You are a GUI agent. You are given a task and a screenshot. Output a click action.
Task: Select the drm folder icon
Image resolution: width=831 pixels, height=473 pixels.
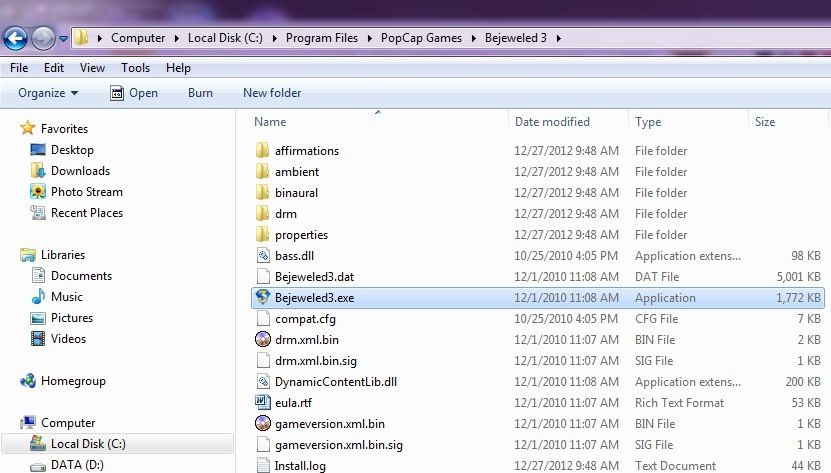pos(262,213)
